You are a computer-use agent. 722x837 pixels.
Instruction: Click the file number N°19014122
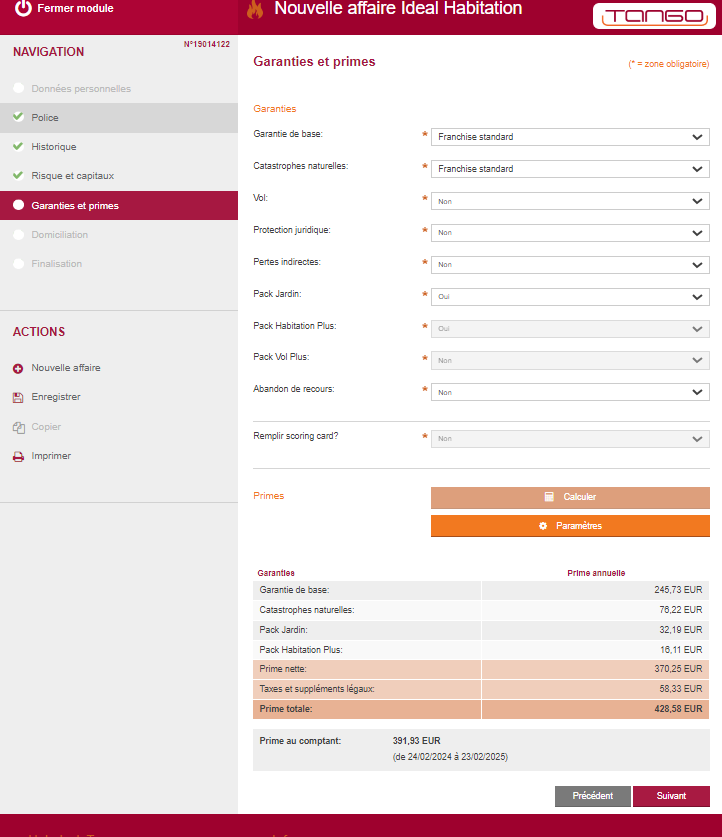point(207,44)
